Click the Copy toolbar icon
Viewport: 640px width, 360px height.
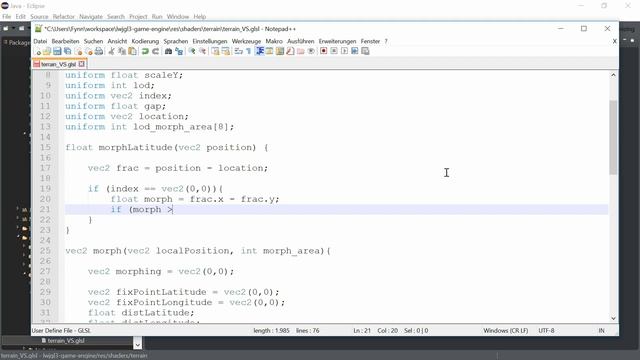pos(122,51)
